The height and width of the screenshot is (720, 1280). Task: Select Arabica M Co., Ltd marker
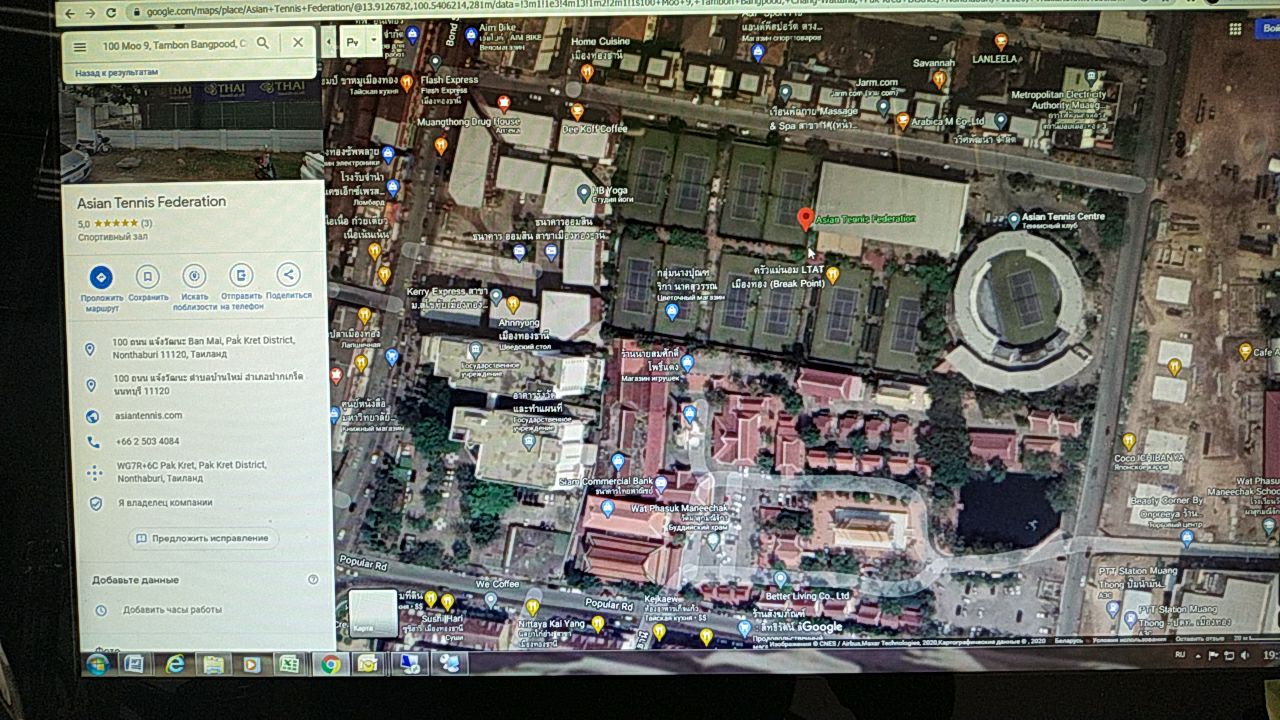902,121
